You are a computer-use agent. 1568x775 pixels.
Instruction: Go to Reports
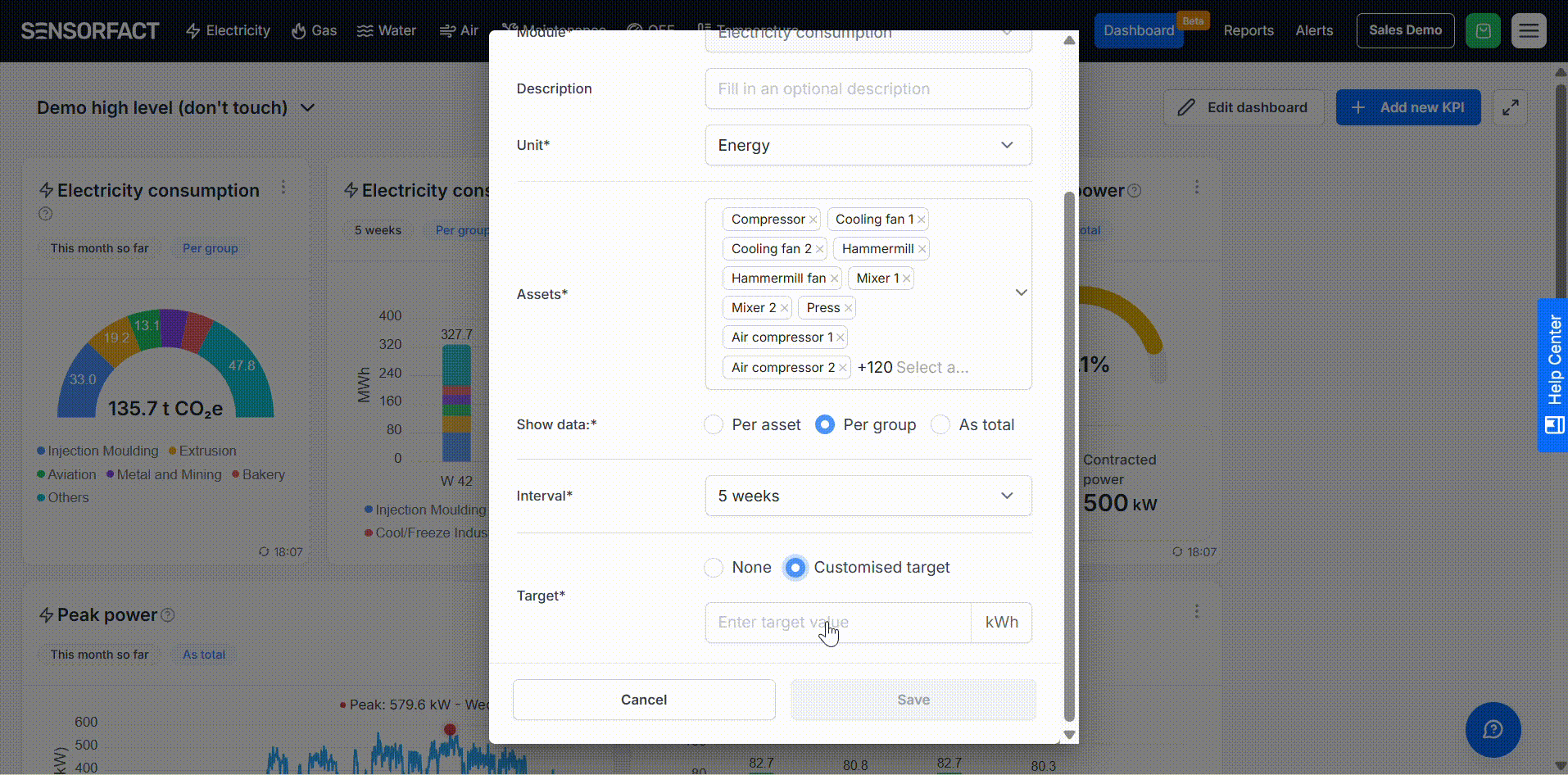pos(1249,30)
